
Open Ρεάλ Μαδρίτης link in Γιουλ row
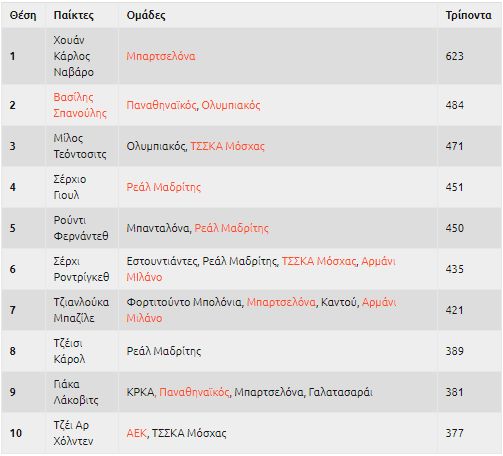pos(163,187)
